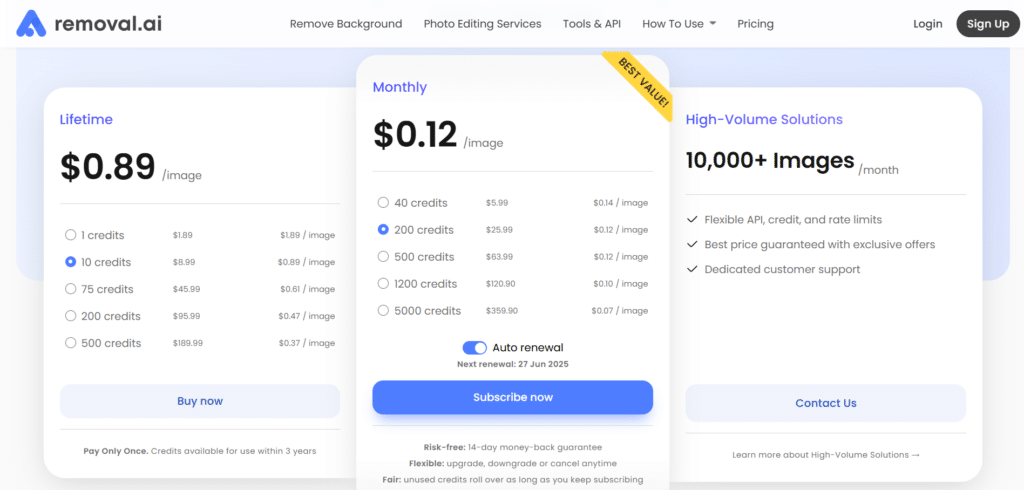Choose 200 credits in Lifetime plan
1024x490 pixels.
point(71,316)
